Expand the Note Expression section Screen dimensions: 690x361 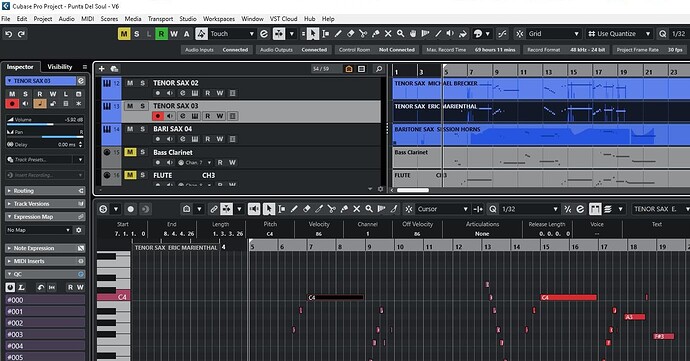[44, 248]
